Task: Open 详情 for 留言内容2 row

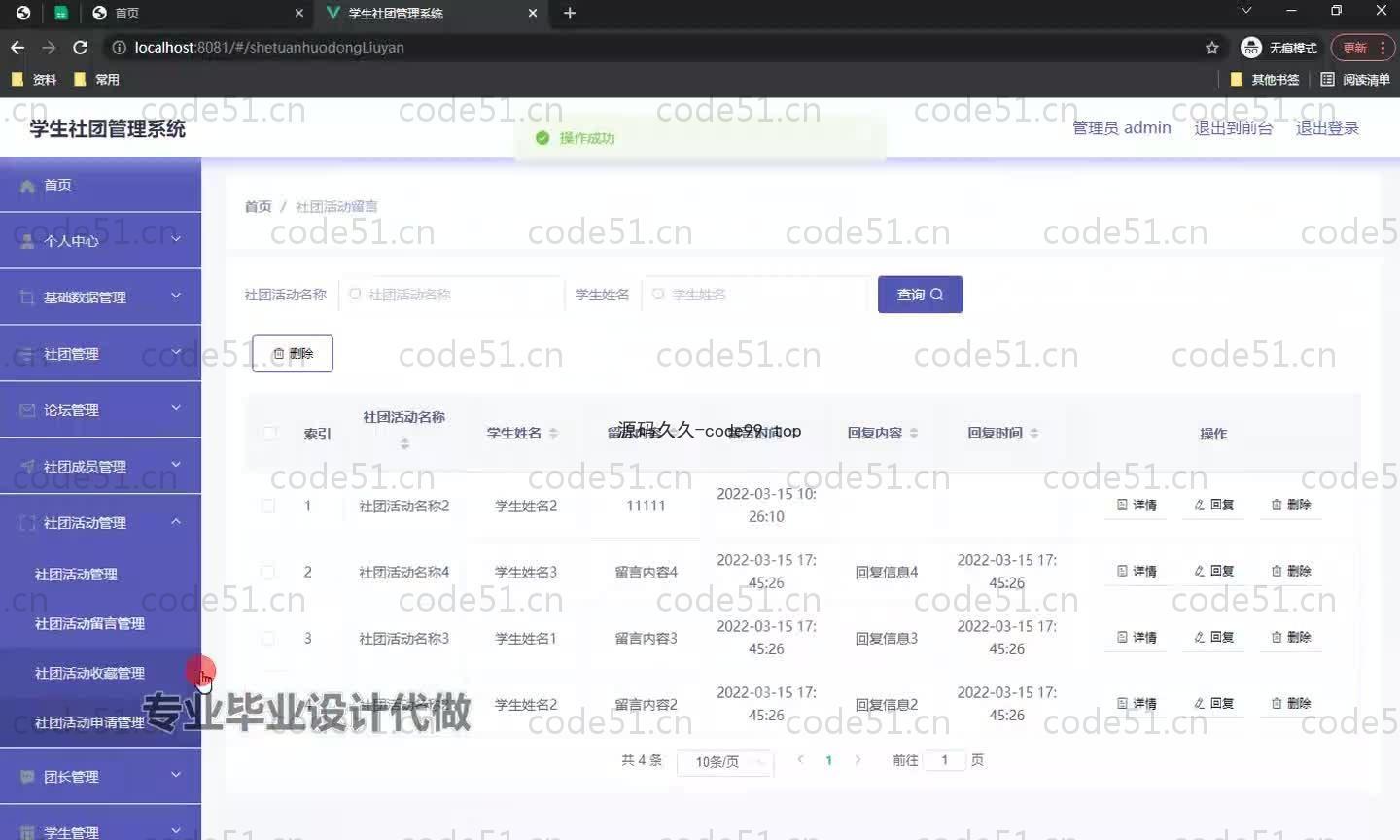Action: click(1137, 703)
